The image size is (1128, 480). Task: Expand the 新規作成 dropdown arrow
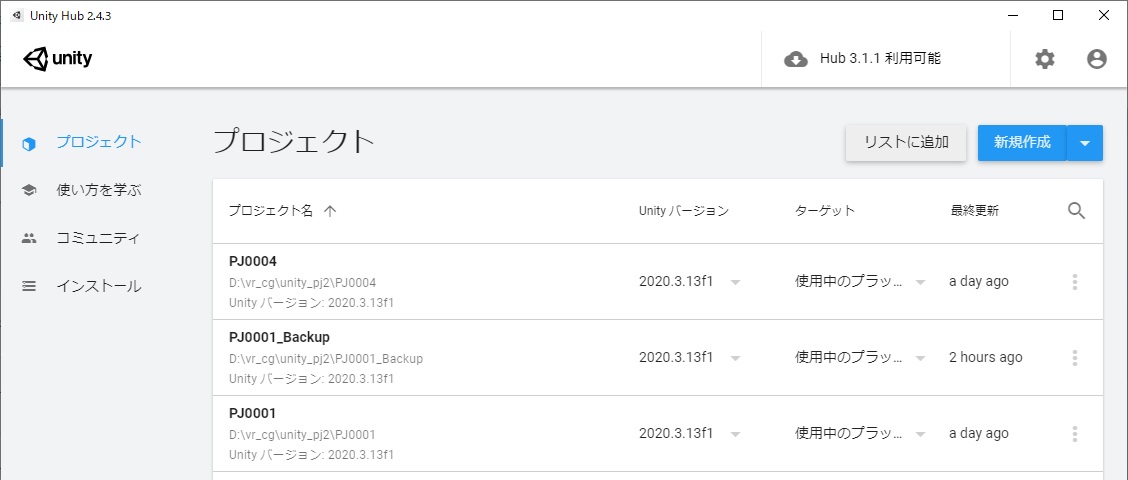[x=1085, y=143]
